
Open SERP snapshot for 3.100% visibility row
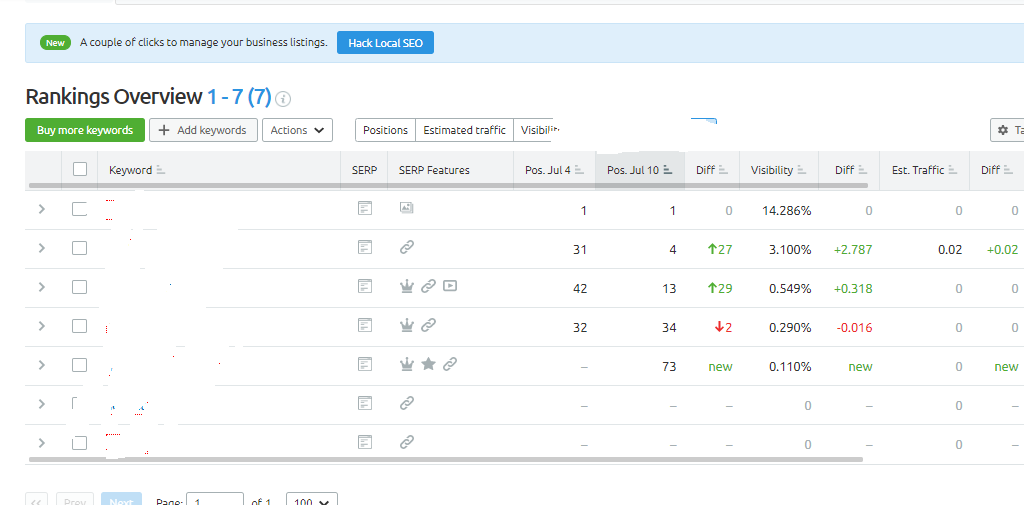point(365,248)
